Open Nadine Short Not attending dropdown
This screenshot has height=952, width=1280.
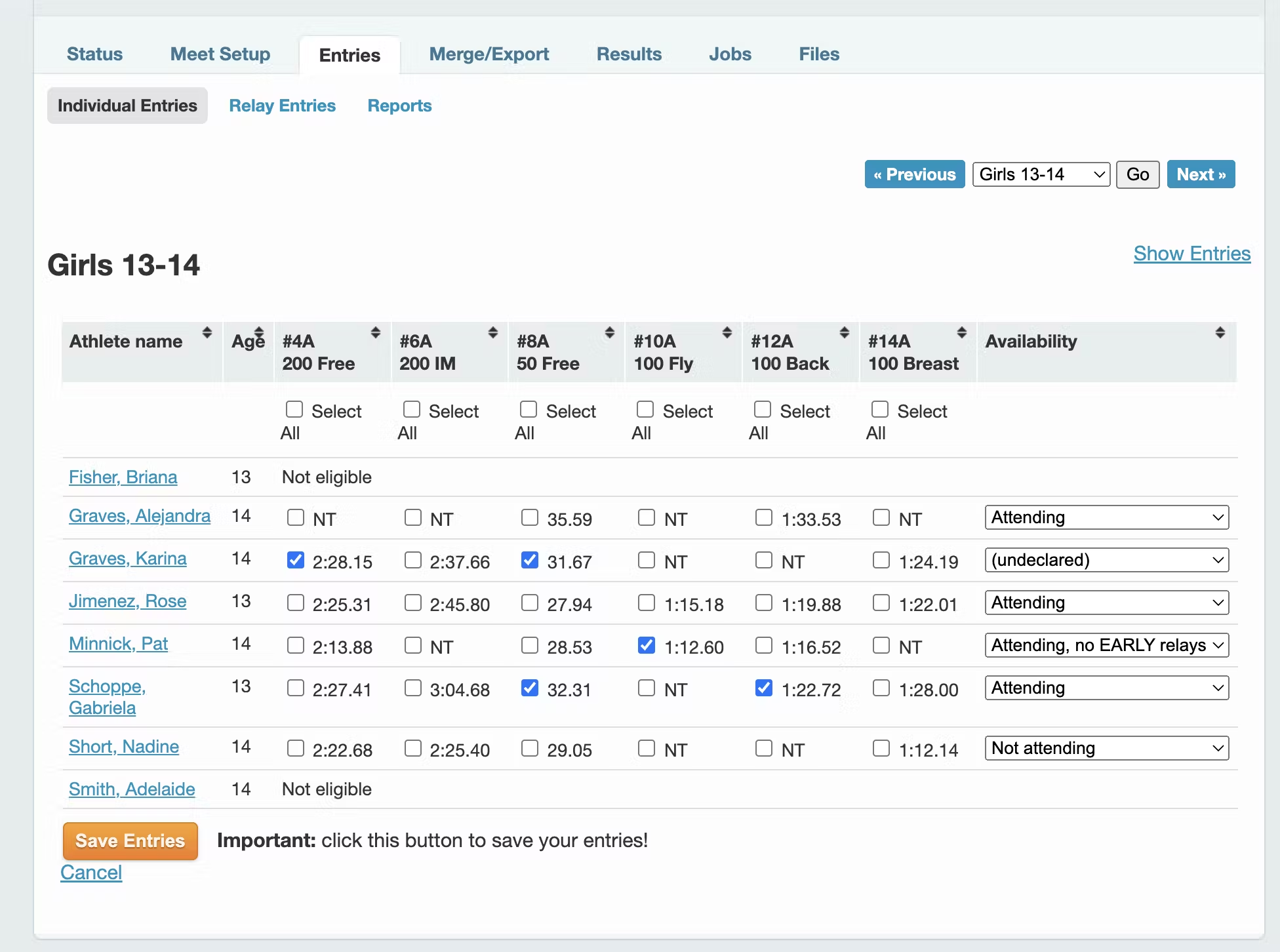(1107, 748)
